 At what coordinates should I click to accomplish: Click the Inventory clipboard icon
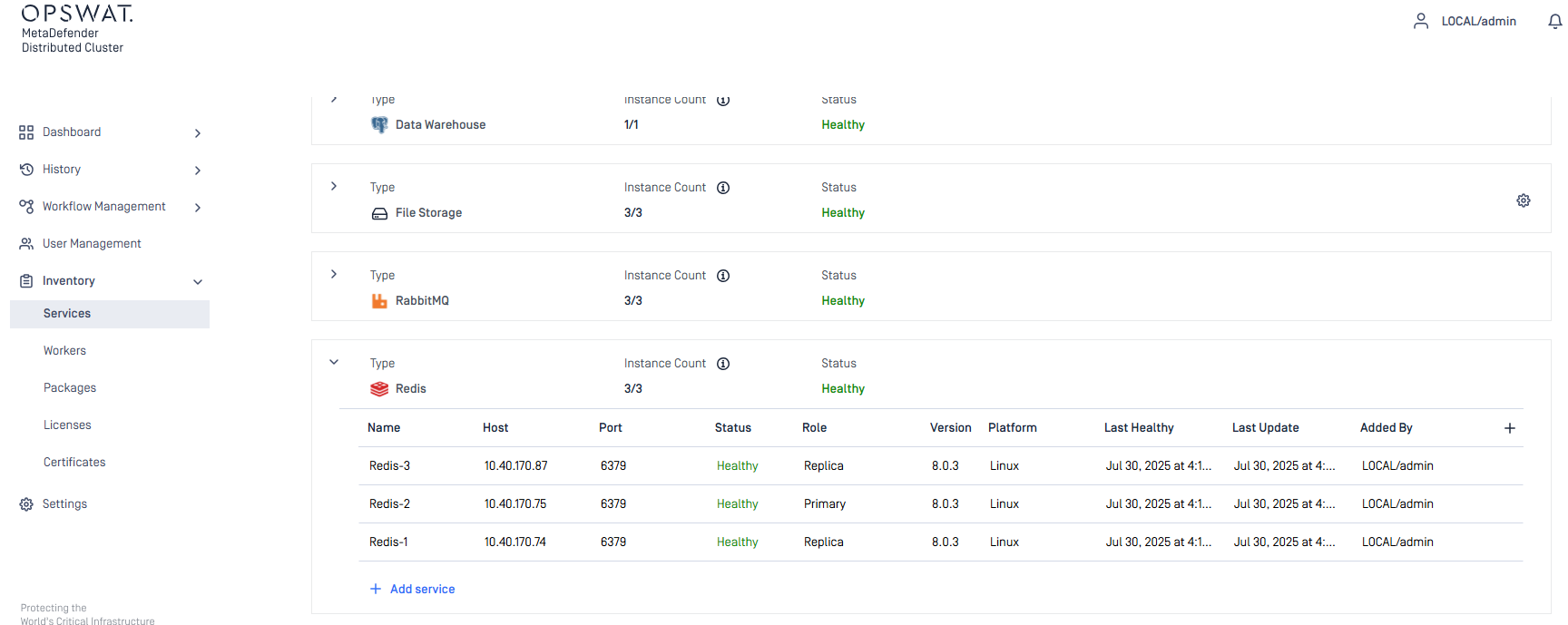(x=26, y=281)
